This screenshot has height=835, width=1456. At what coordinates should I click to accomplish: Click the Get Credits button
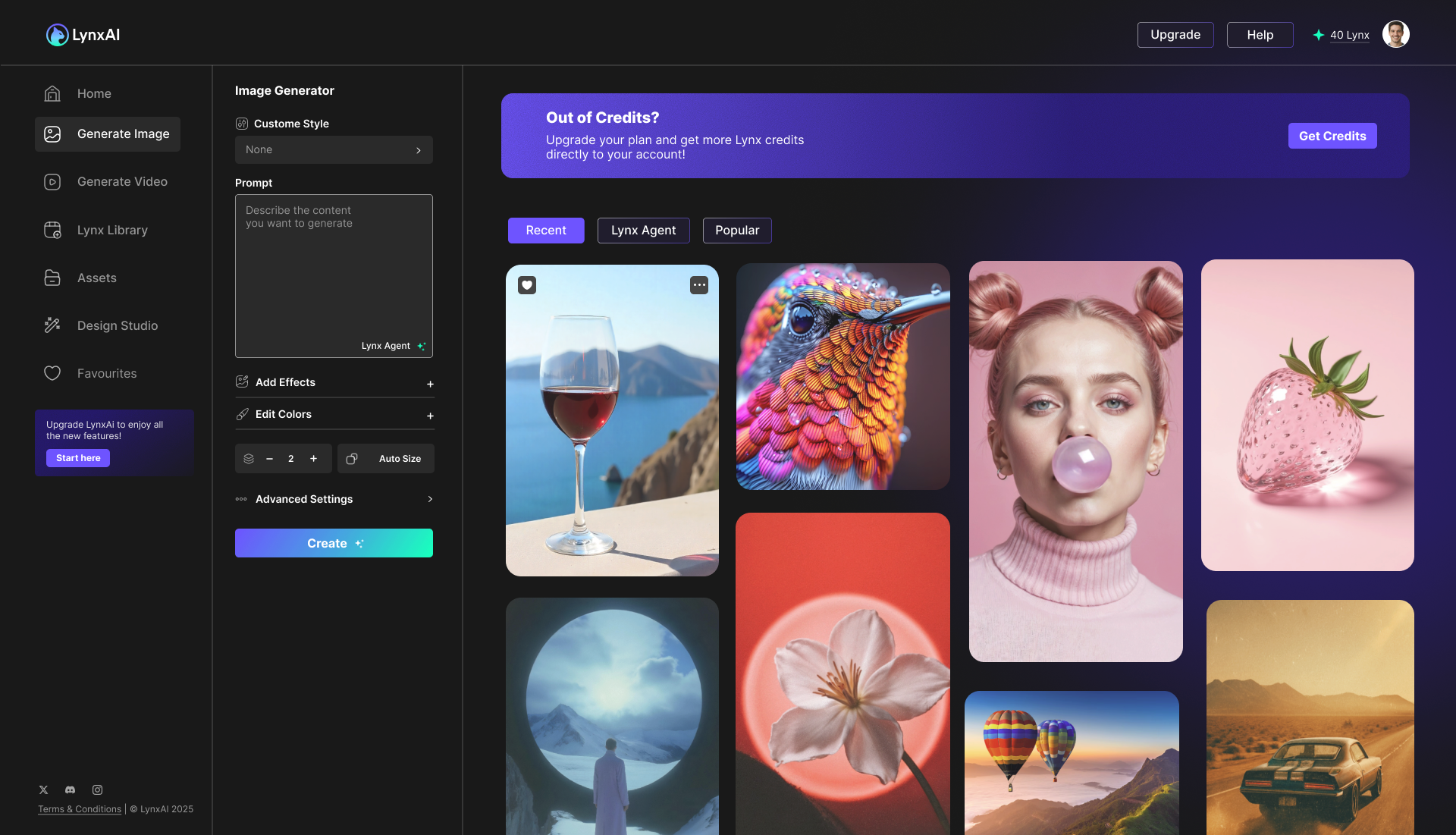coord(1332,136)
